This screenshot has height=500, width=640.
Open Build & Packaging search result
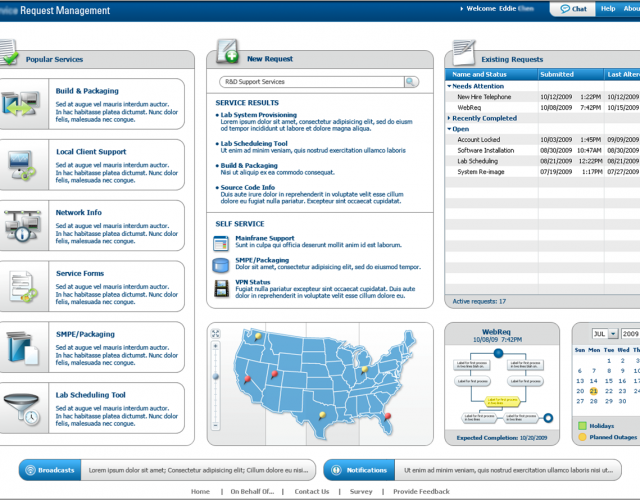(249, 165)
